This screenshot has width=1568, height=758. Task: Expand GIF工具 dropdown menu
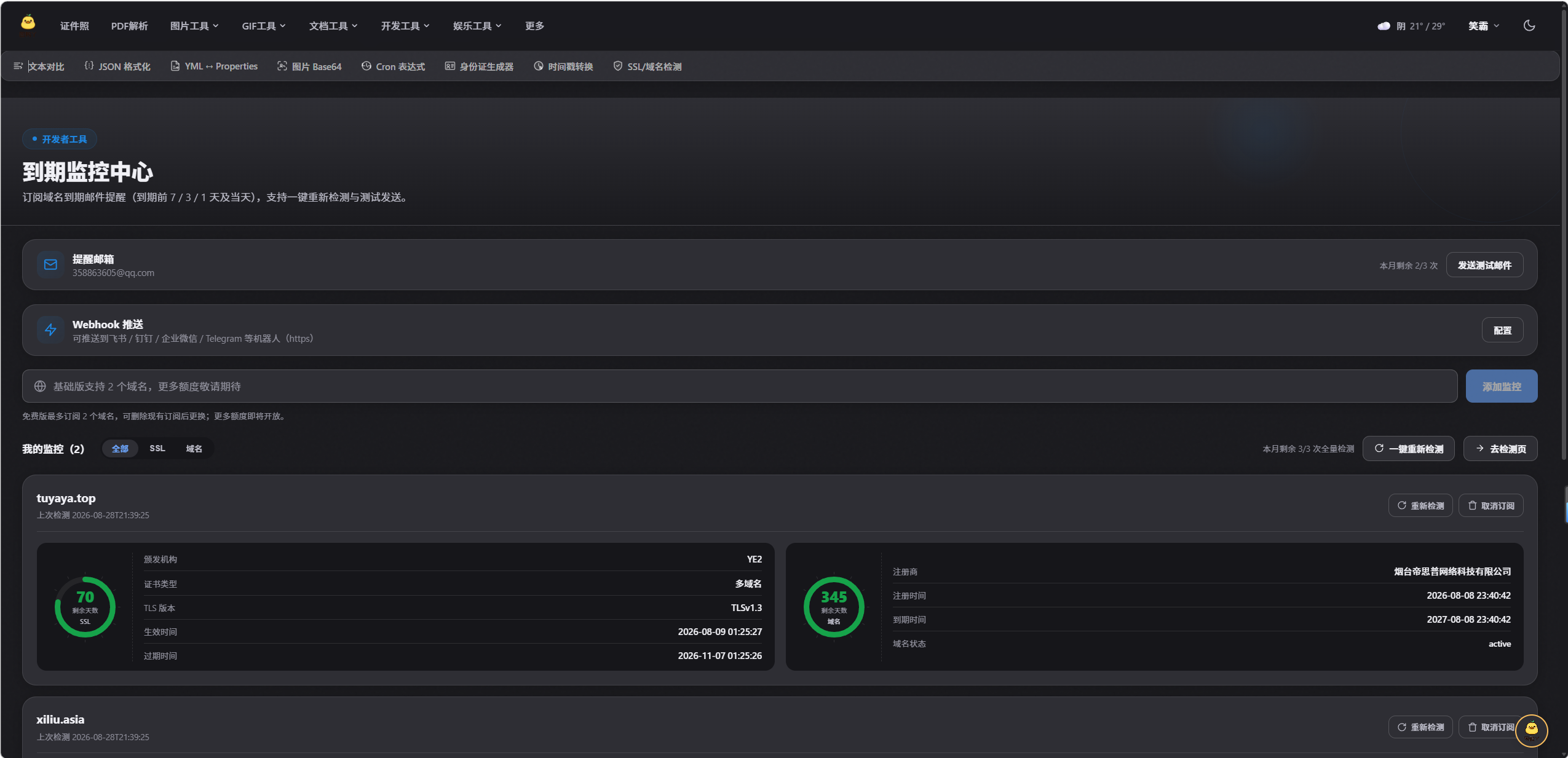[x=264, y=26]
